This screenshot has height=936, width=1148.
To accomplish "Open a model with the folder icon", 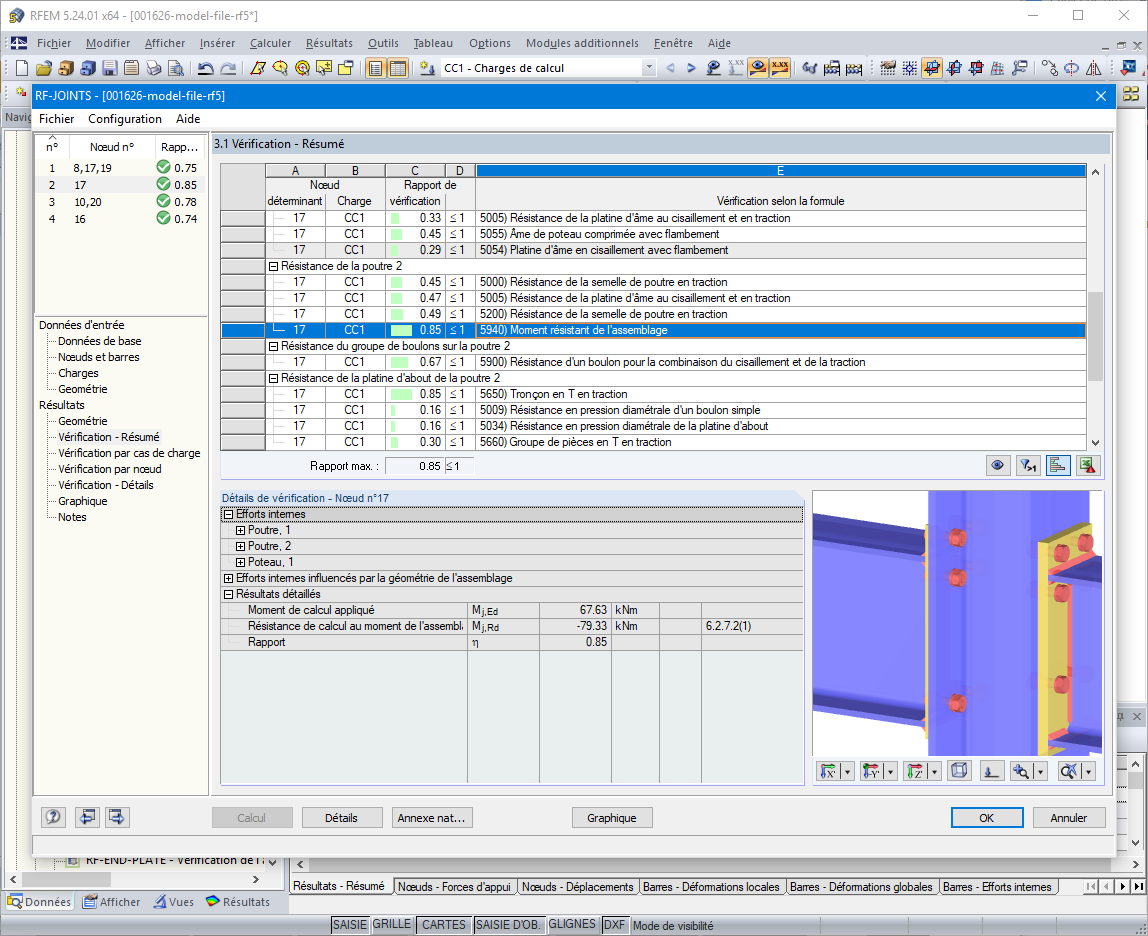I will [x=44, y=68].
